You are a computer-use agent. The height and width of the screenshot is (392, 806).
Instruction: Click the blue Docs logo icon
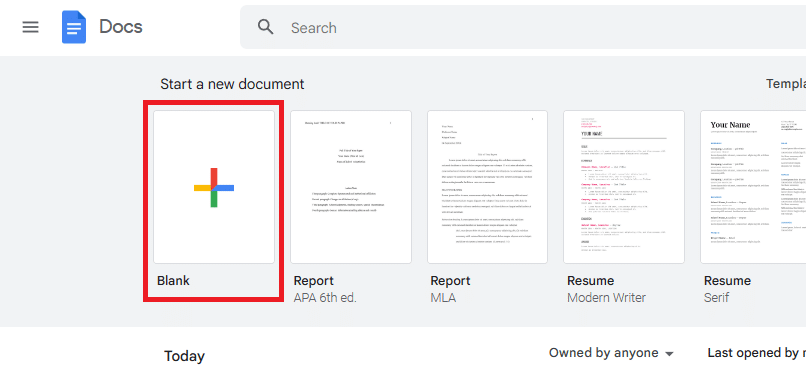(74, 27)
